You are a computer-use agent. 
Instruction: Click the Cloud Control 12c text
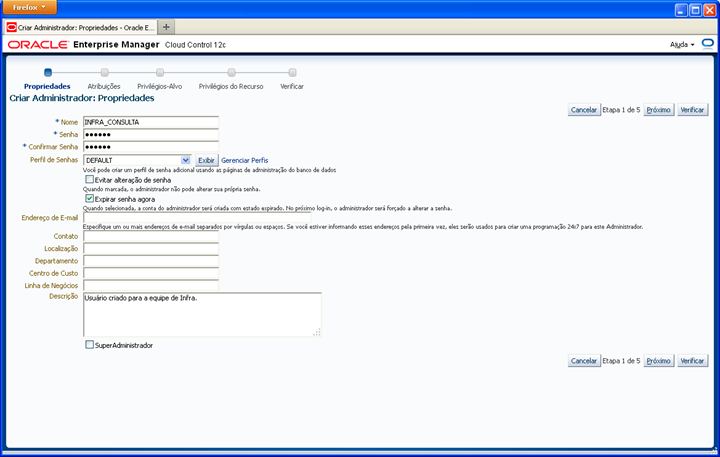tap(196, 45)
